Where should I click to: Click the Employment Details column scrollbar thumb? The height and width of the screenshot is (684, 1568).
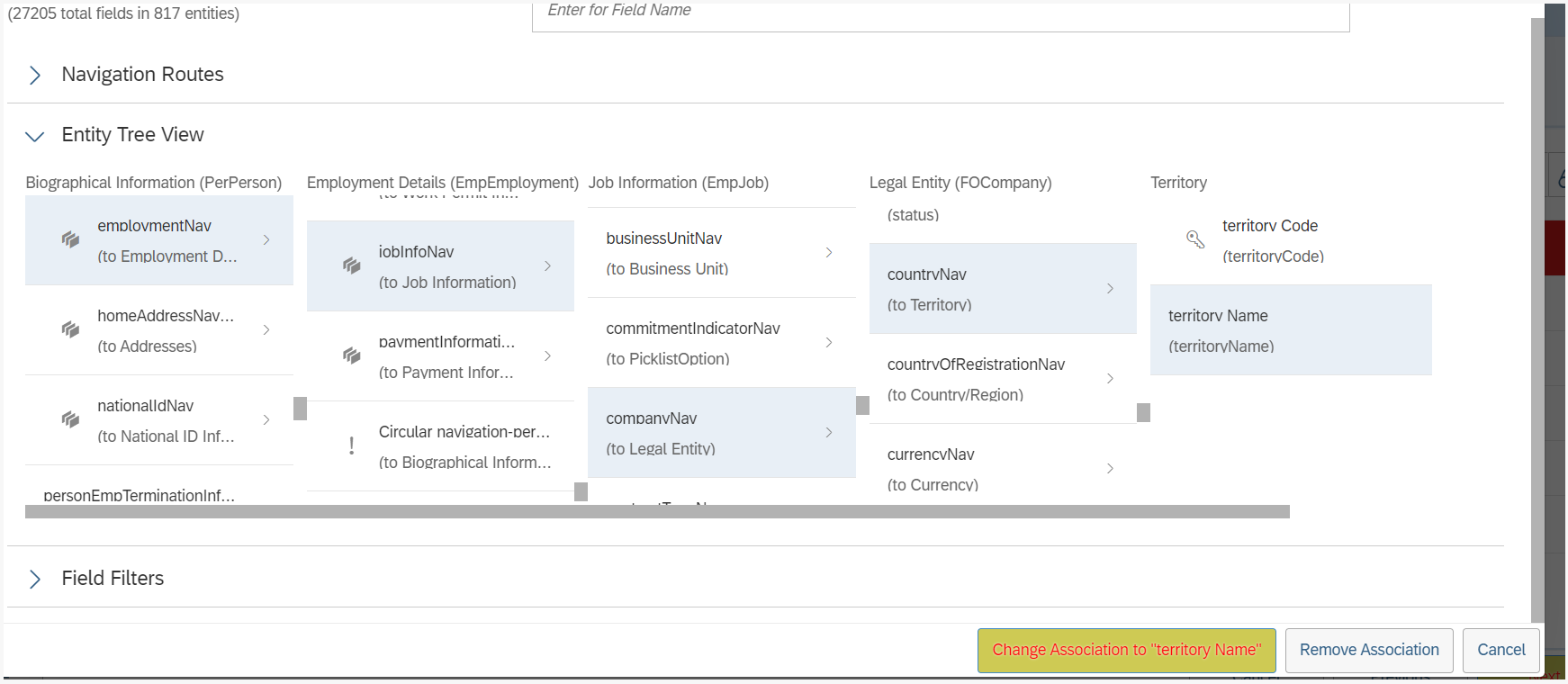[581, 491]
